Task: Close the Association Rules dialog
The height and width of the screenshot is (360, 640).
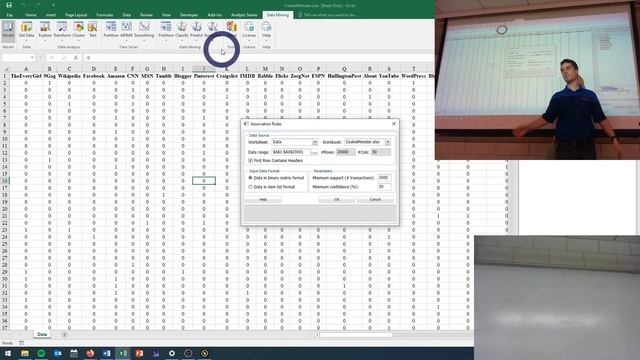Action: coord(394,124)
